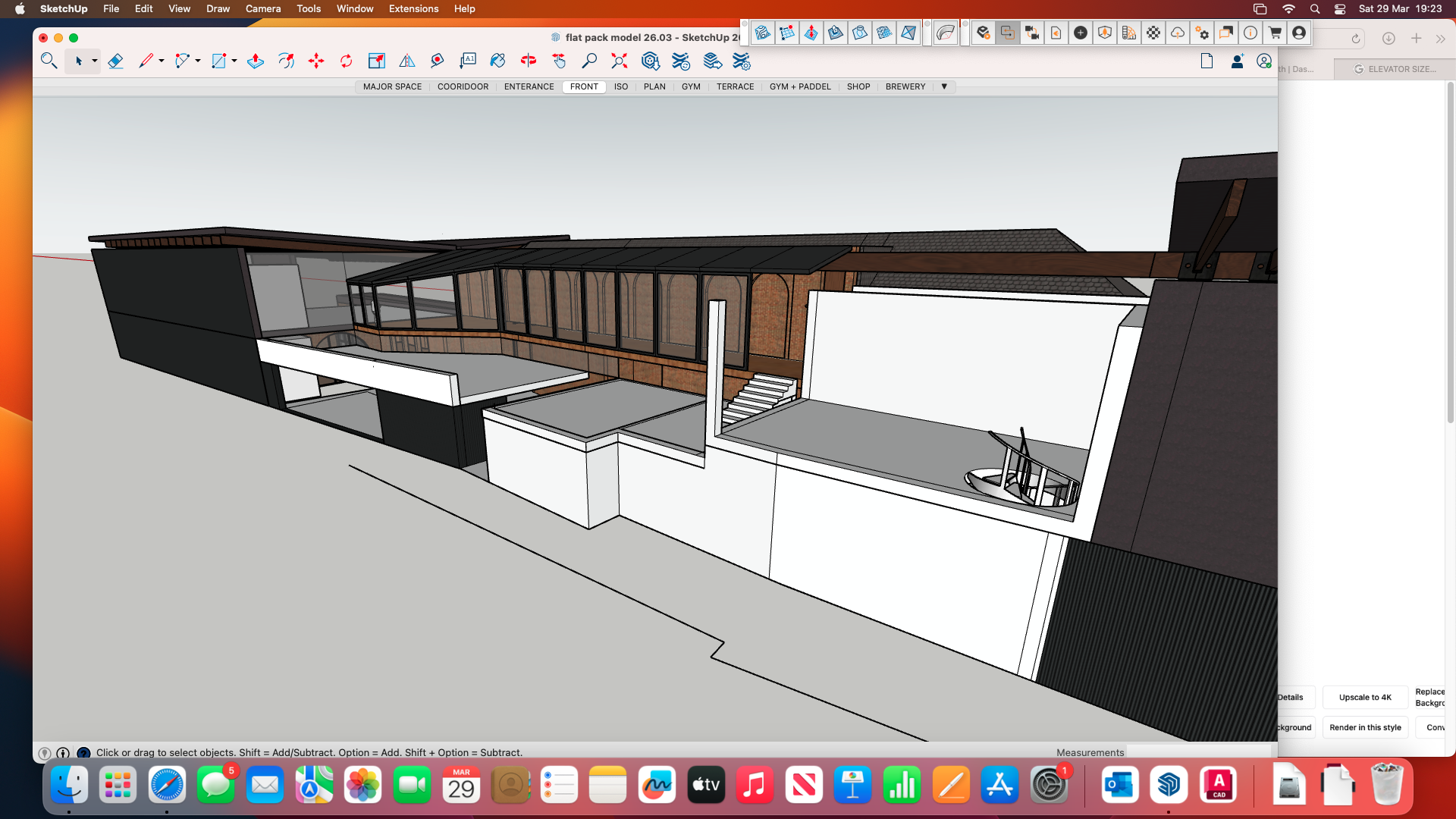Open the Extensions menu
Viewport: 1456px width, 819px height.
pyautogui.click(x=413, y=9)
